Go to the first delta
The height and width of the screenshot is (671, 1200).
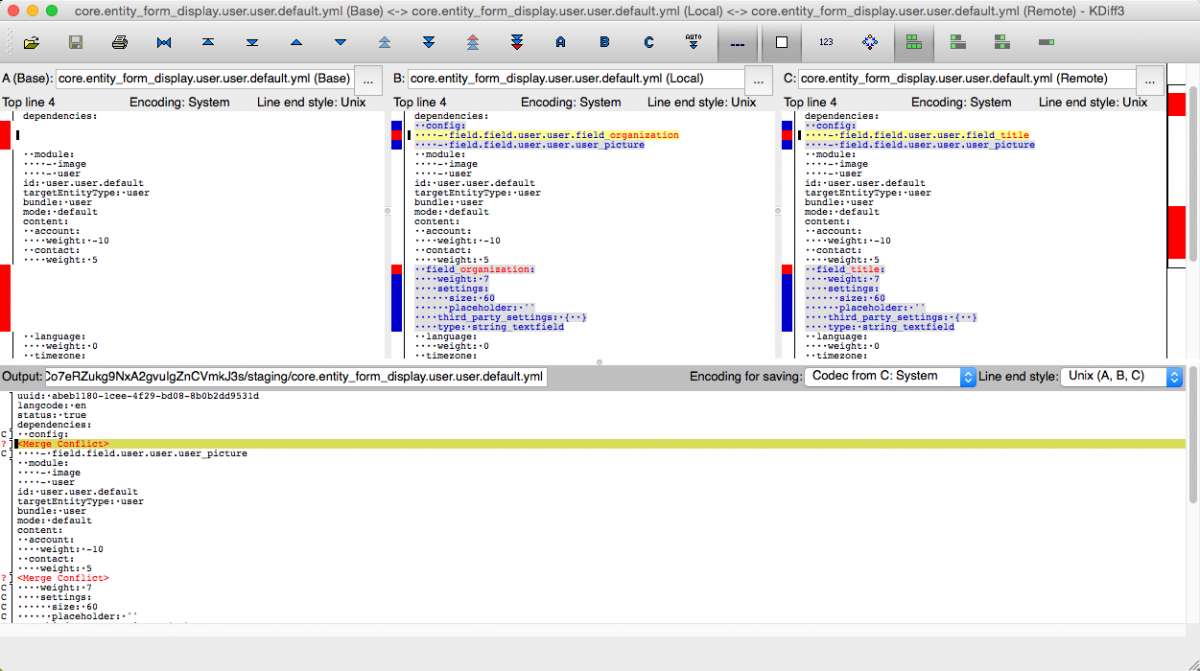point(208,42)
